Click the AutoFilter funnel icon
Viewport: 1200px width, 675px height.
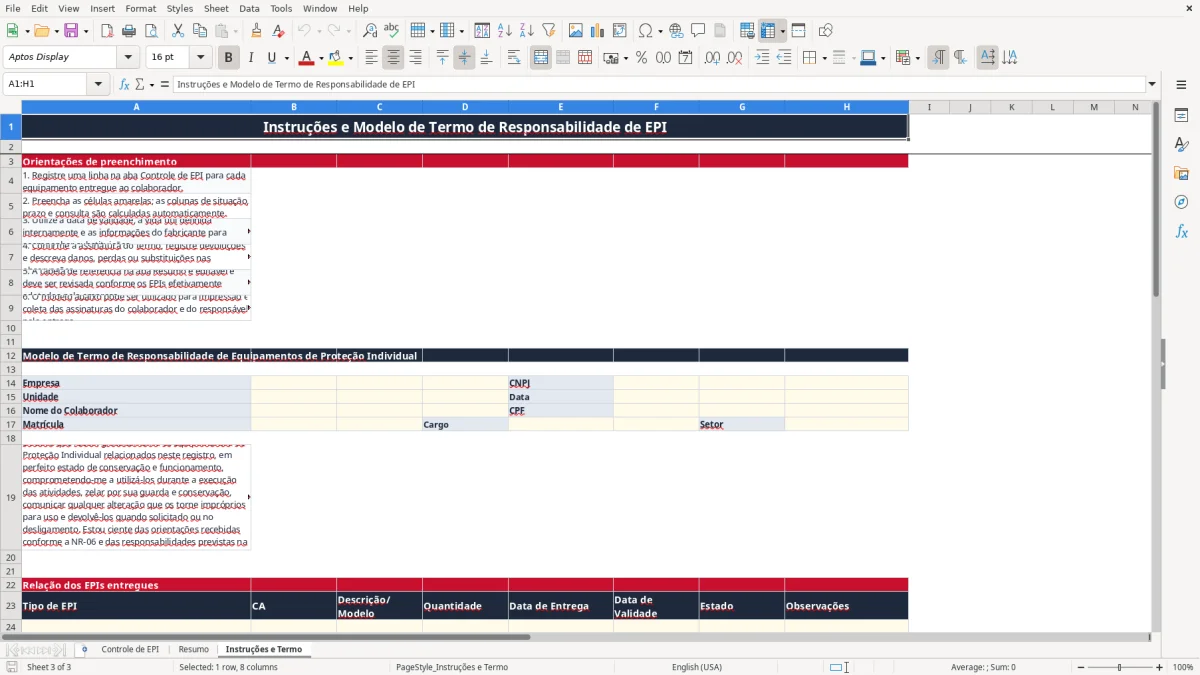tap(548, 31)
